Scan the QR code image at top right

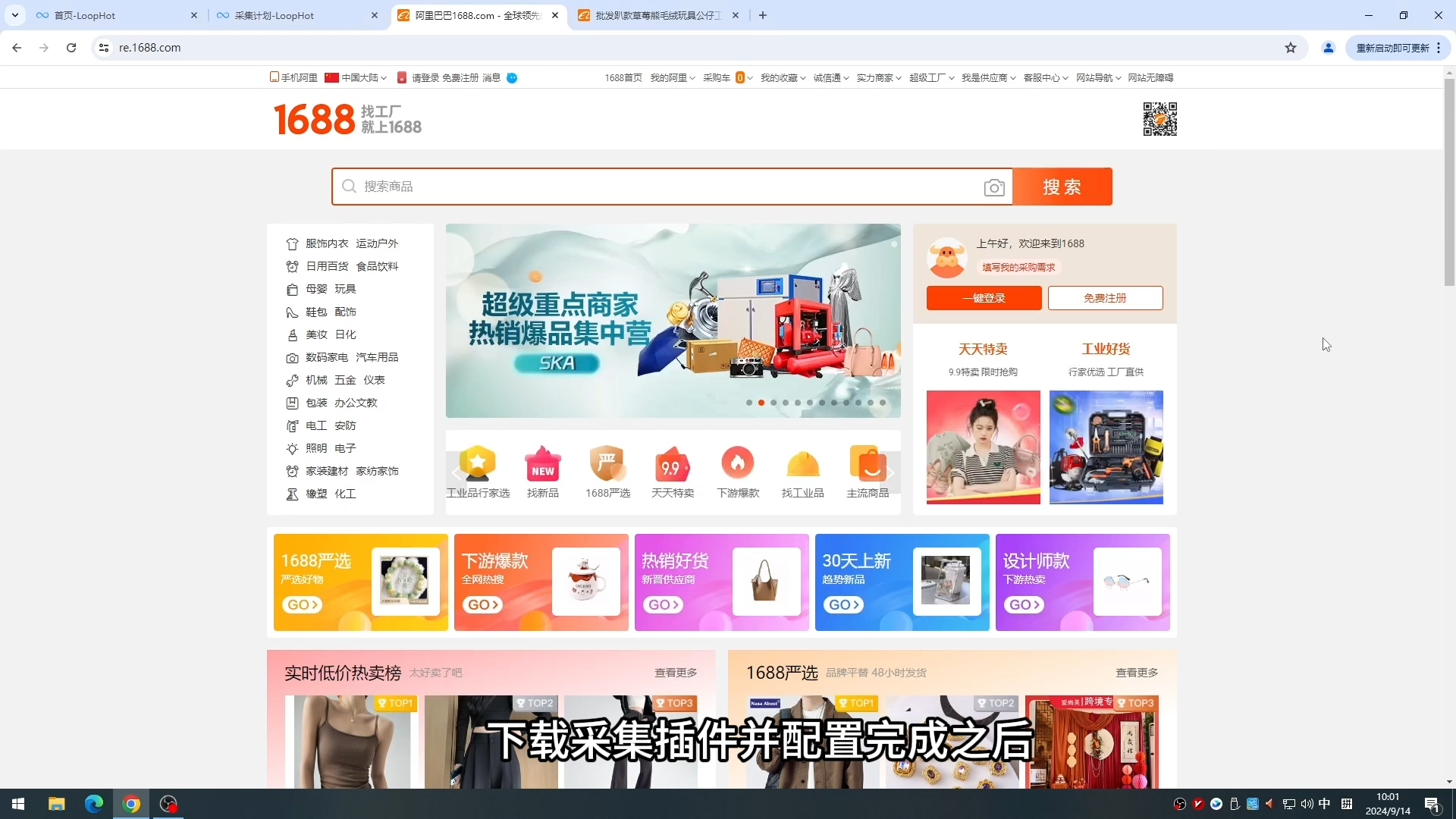pyautogui.click(x=1159, y=119)
